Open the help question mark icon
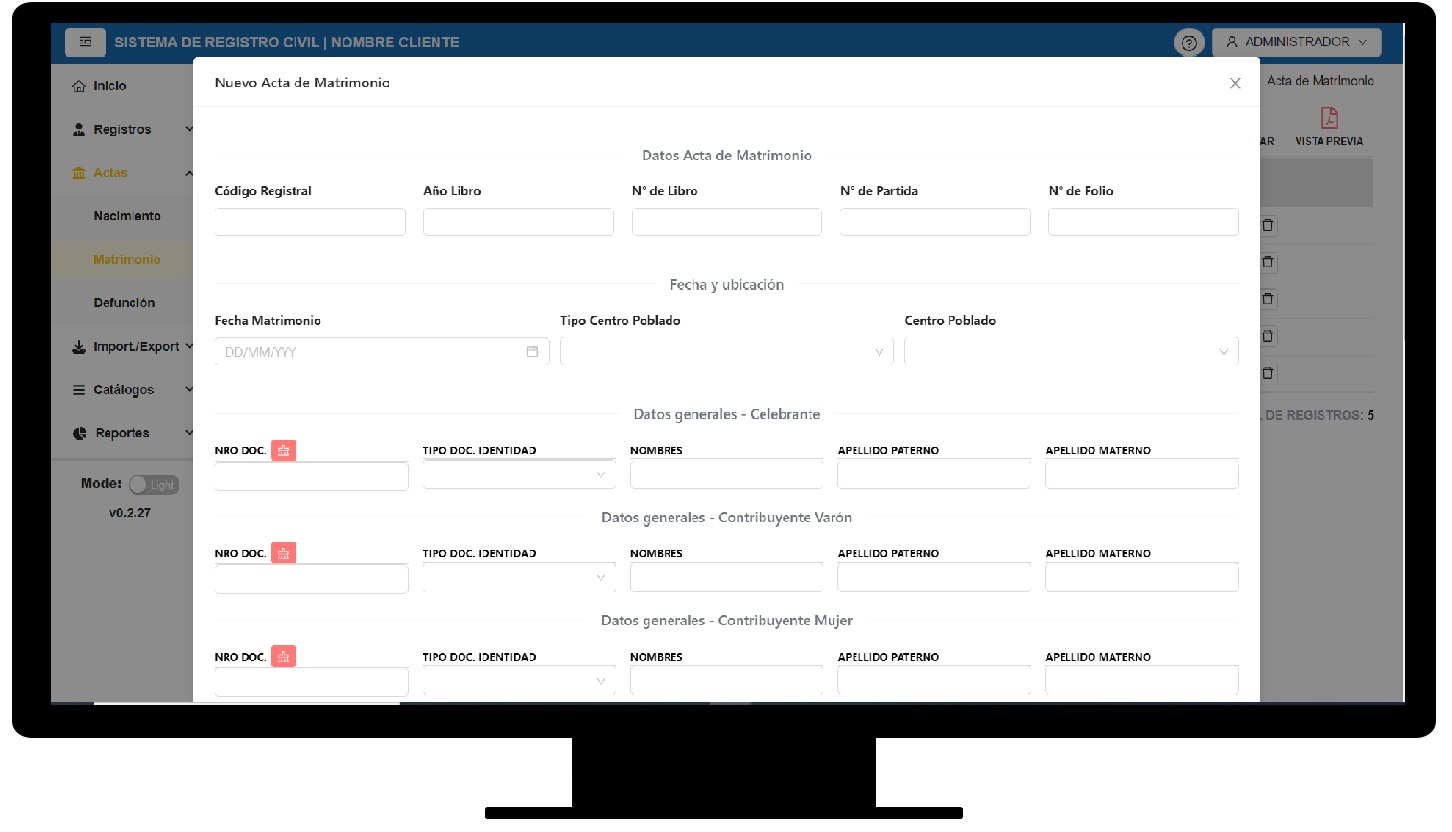 pyautogui.click(x=1189, y=43)
